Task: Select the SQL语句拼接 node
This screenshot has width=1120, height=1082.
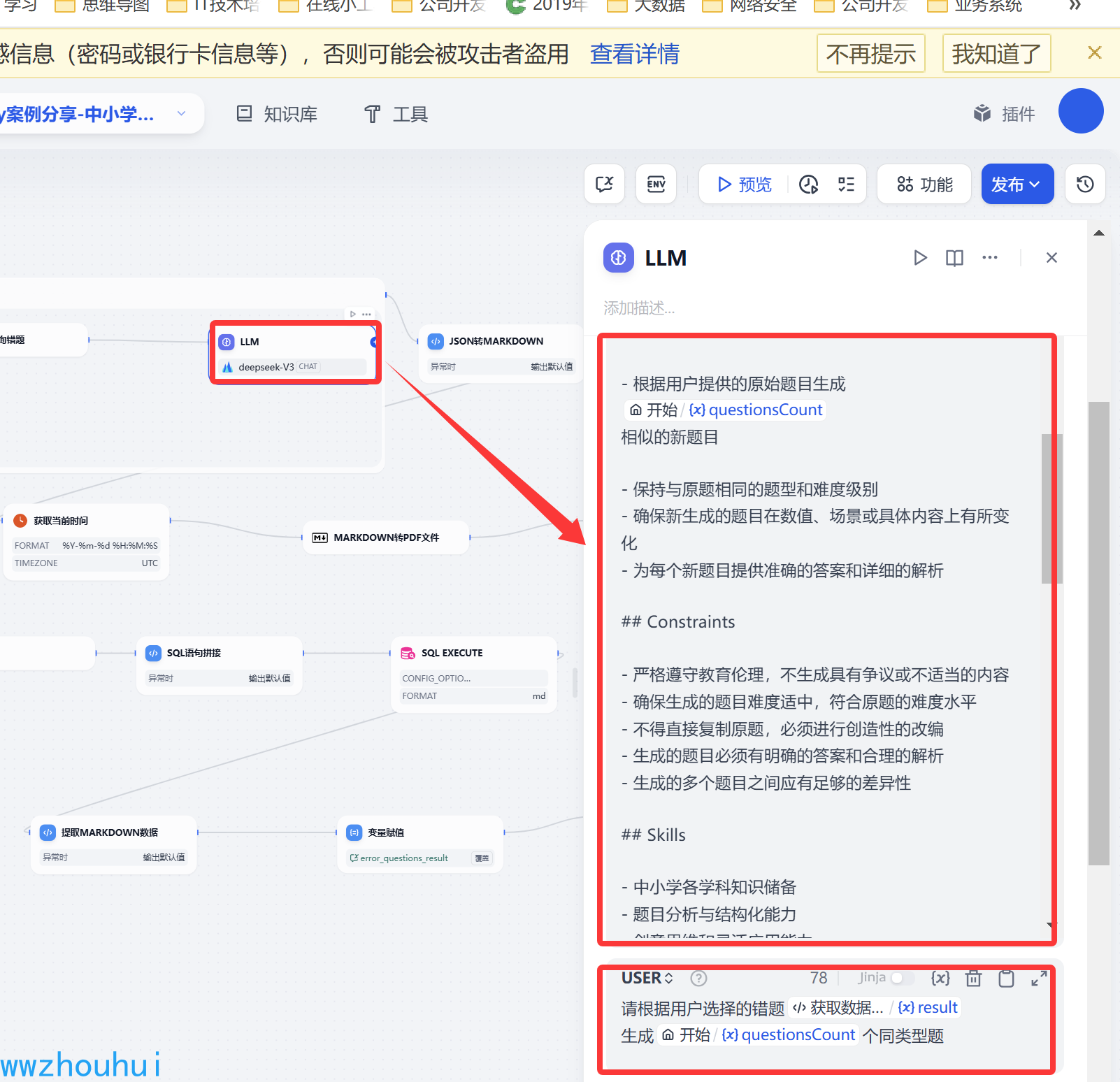Action: tap(220, 665)
